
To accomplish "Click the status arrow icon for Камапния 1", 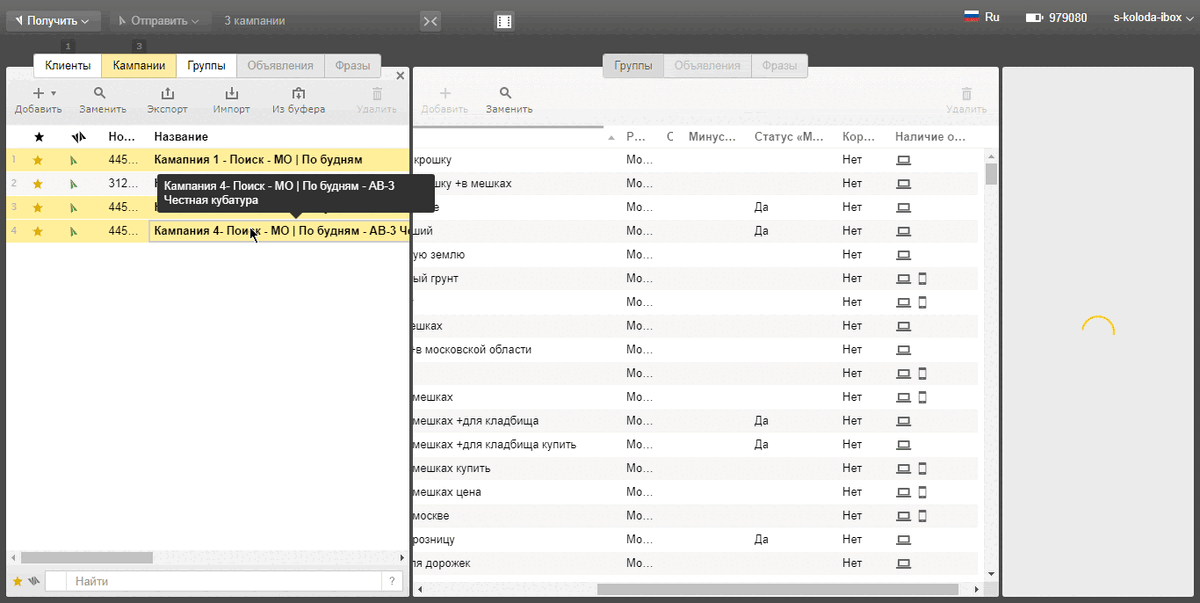I will click(73, 160).
